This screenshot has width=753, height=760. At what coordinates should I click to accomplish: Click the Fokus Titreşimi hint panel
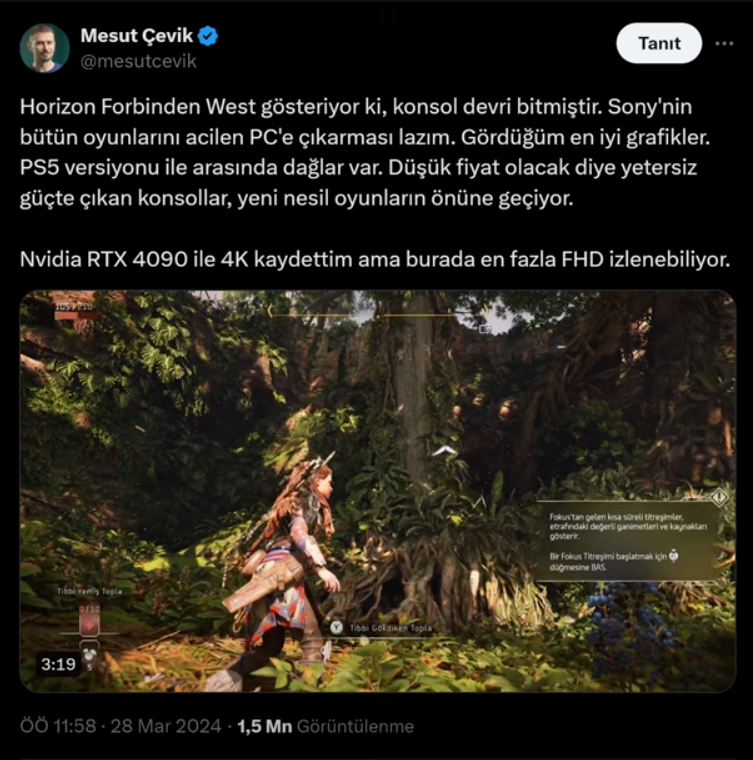pos(627,541)
